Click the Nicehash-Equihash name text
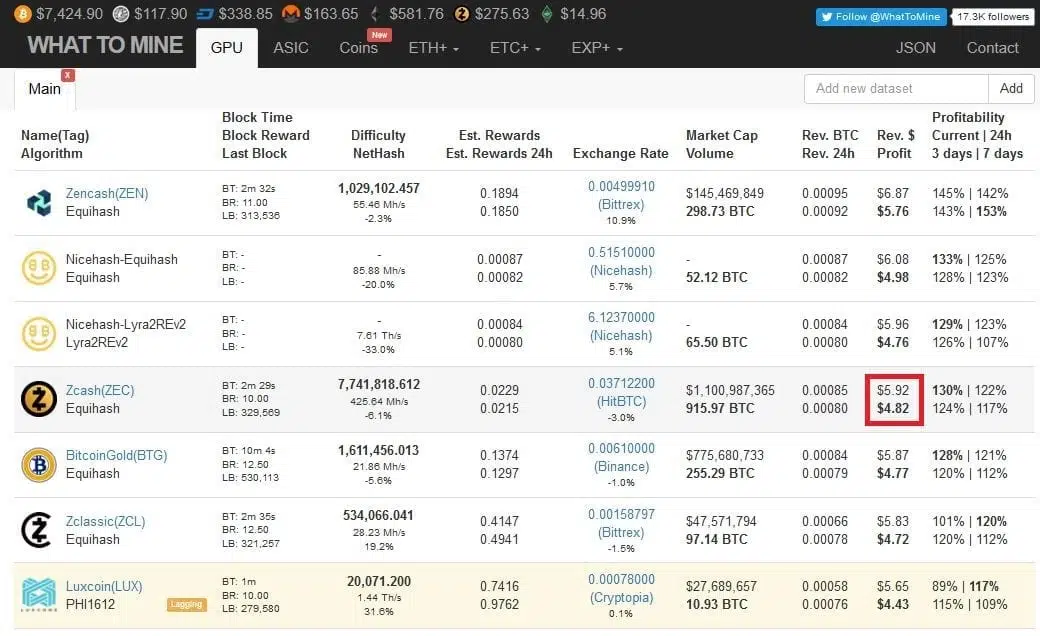Image resolution: width=1040 pixels, height=636 pixels. [121, 259]
